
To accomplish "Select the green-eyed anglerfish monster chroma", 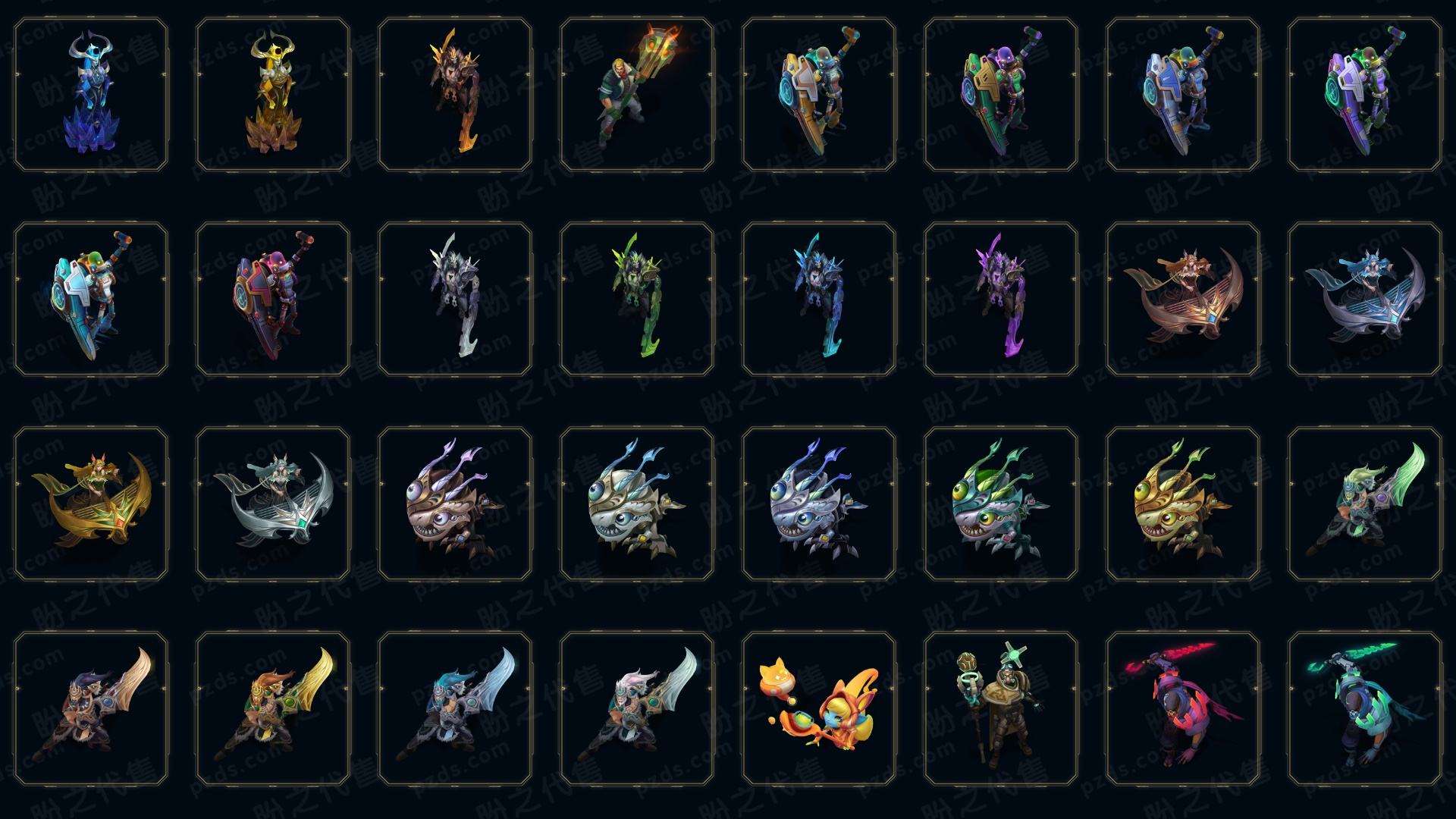I will click(1001, 504).
